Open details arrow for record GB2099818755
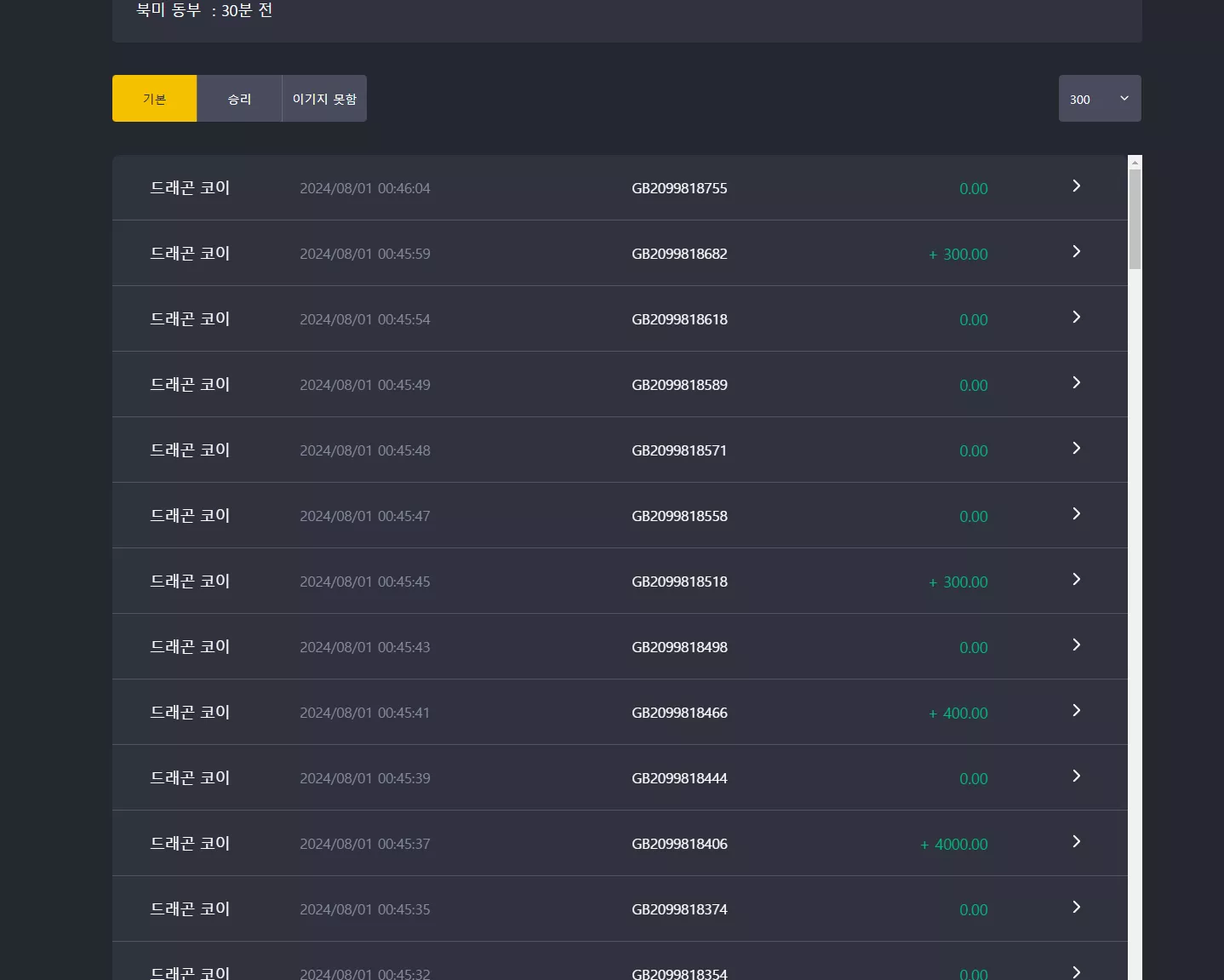This screenshot has width=1224, height=980. point(1076,186)
